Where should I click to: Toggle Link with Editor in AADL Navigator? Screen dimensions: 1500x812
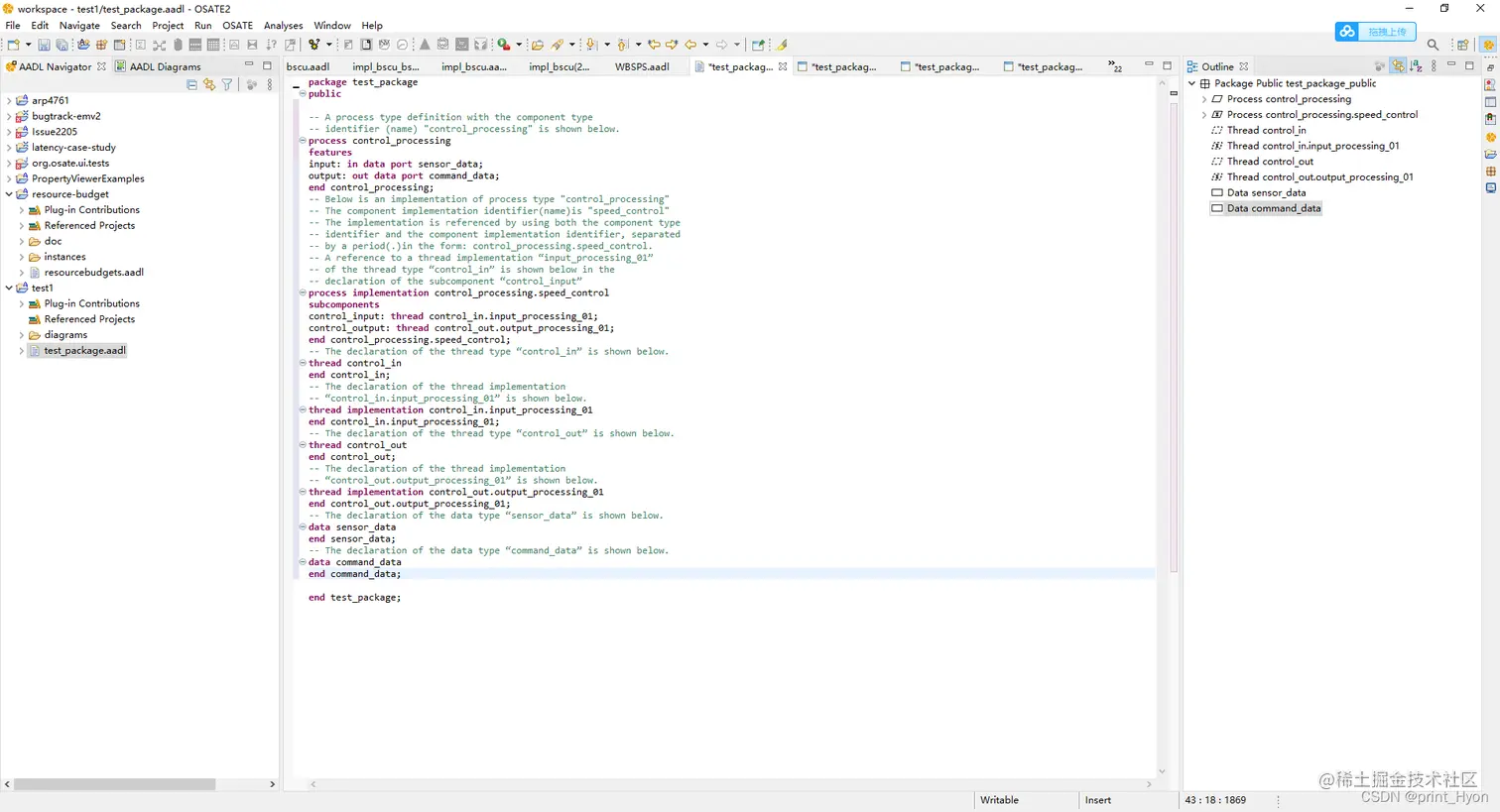[209, 85]
